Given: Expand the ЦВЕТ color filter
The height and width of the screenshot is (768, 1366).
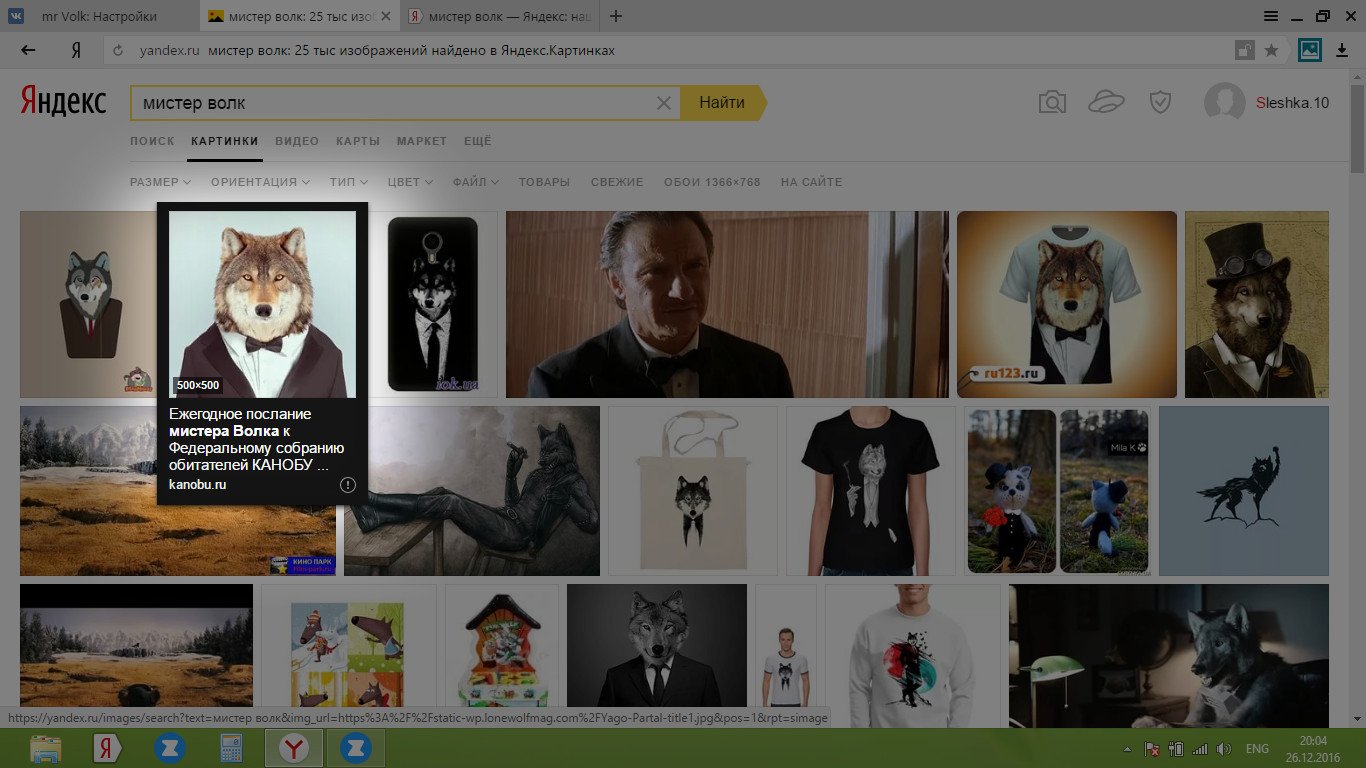Looking at the screenshot, I should tap(410, 182).
